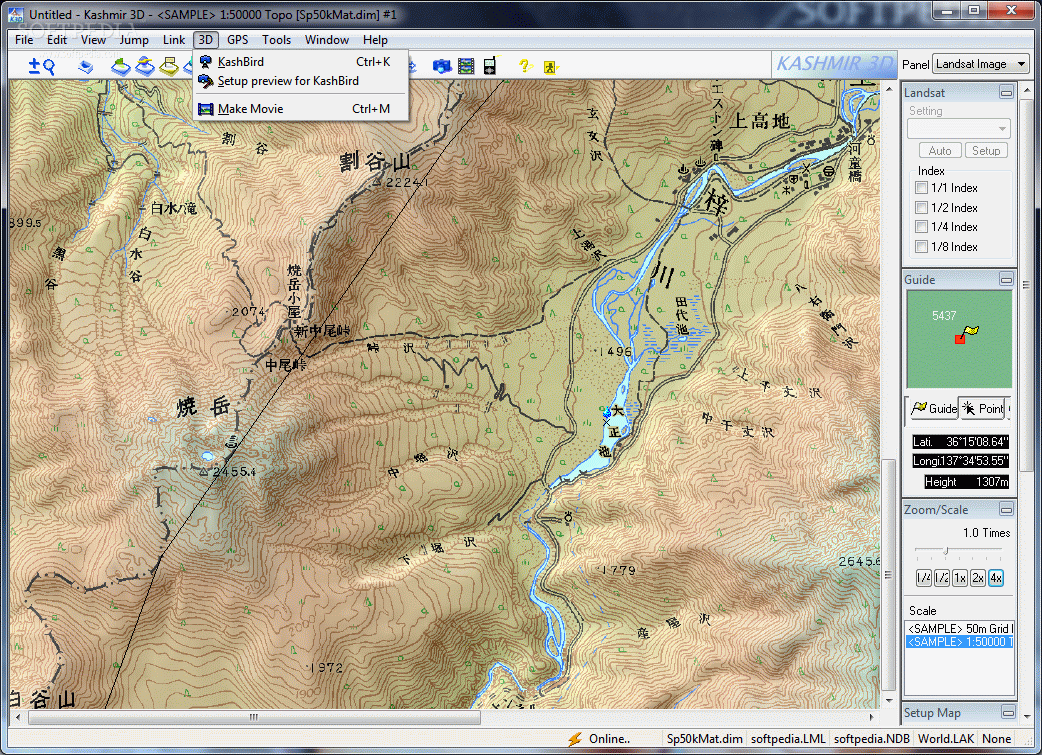Click the yellow flag marker in Guide map

tap(971, 330)
